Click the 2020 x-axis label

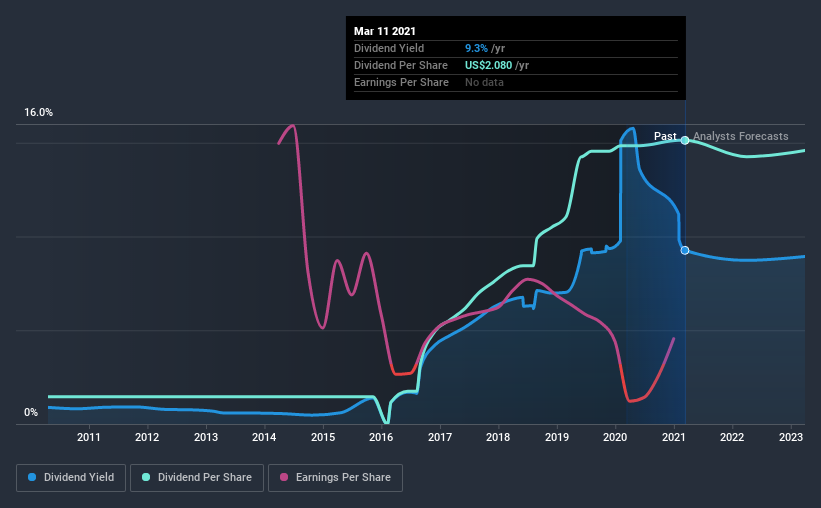(615, 437)
